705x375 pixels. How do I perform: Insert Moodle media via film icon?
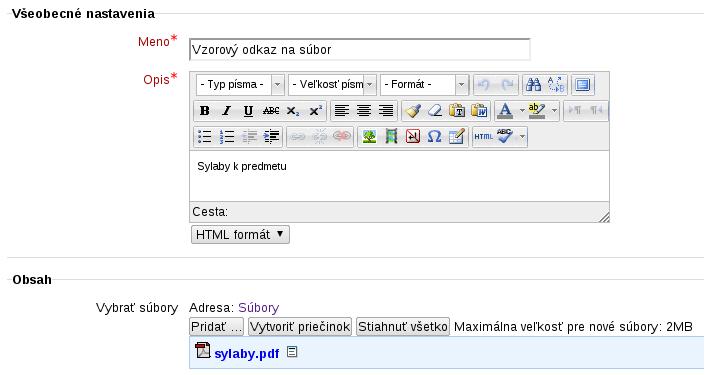[x=391, y=137]
